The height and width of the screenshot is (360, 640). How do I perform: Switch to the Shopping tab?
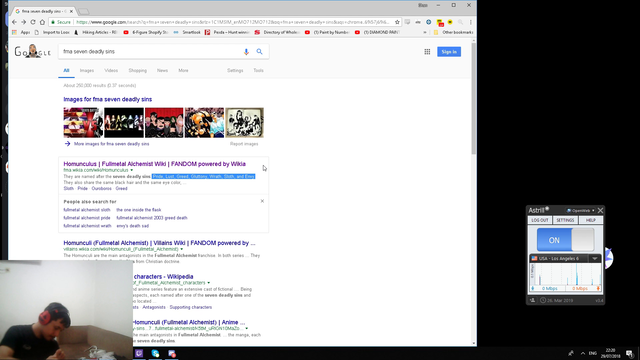[x=138, y=71]
